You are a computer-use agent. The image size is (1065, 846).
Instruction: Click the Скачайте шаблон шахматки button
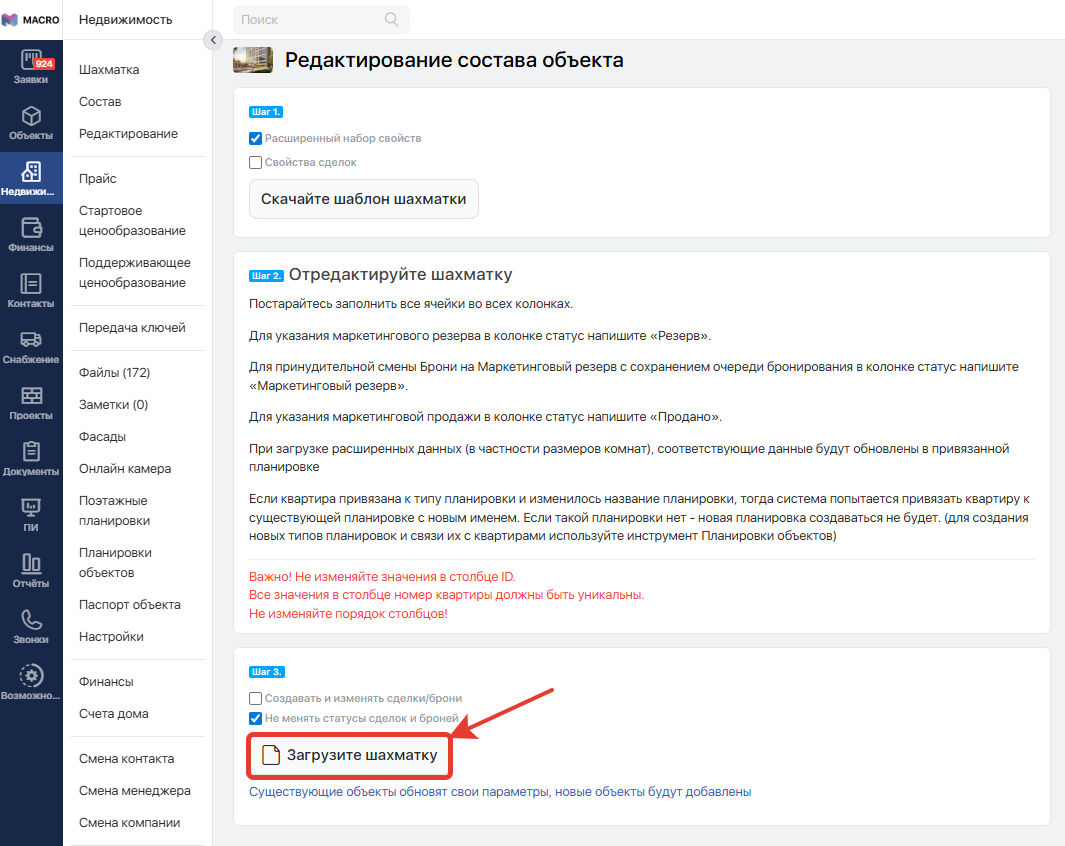click(x=363, y=199)
